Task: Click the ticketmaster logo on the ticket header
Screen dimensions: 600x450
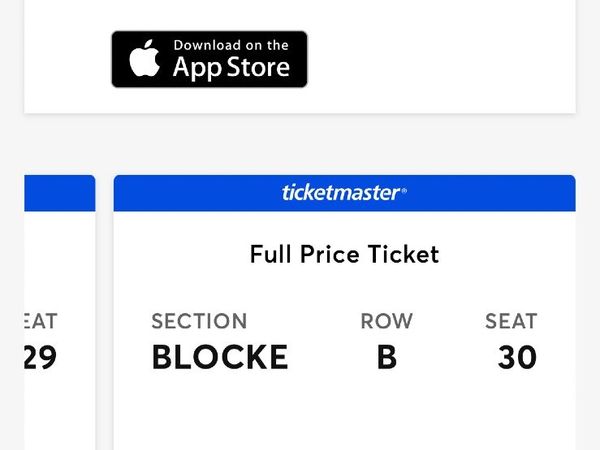Action: click(342, 193)
